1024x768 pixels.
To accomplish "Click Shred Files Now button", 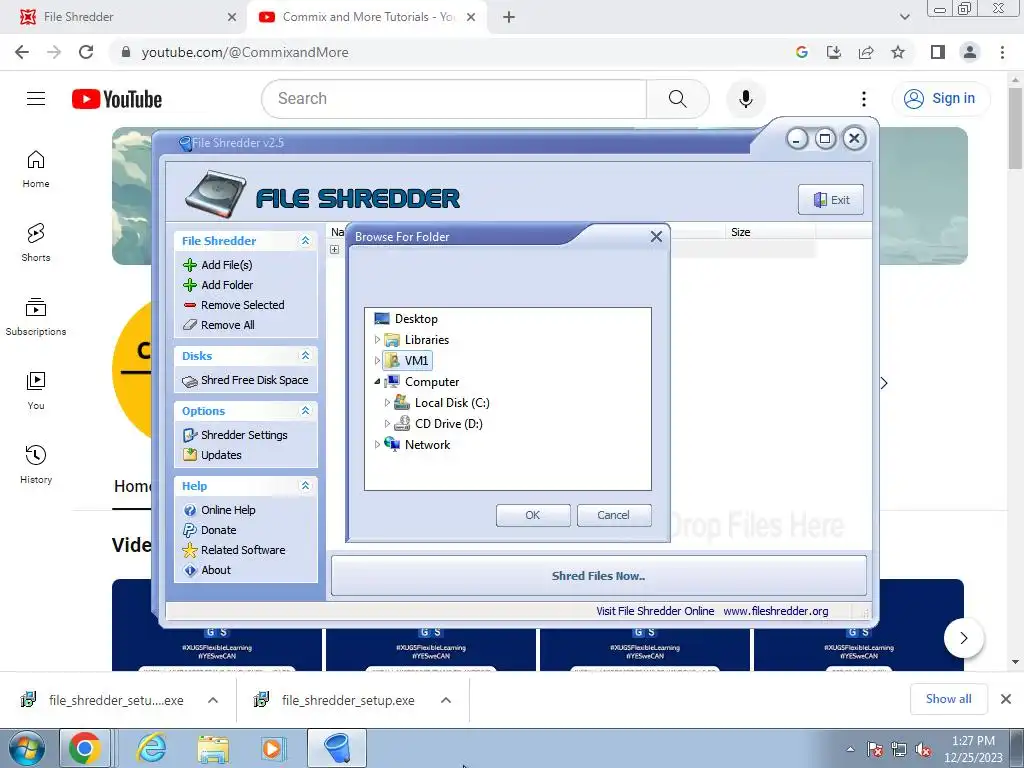I will [x=599, y=576].
